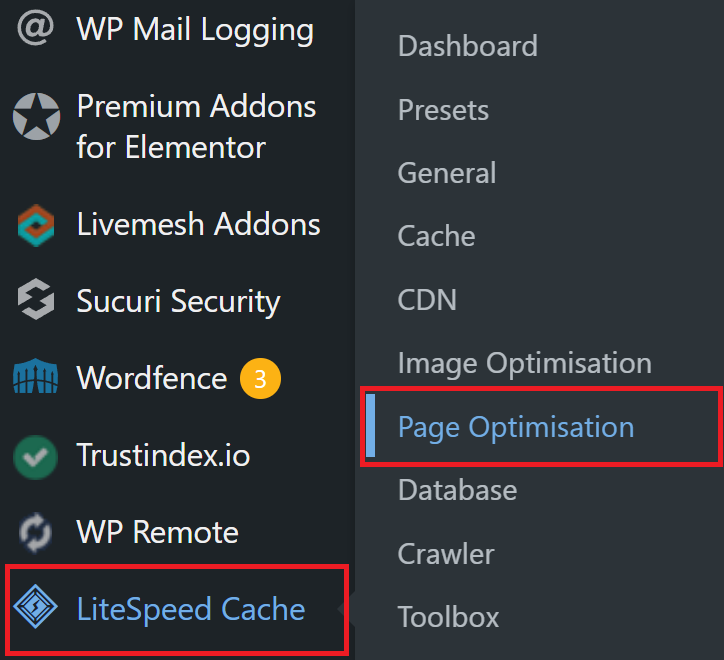Image resolution: width=724 pixels, height=660 pixels.
Task: Click the Premium Addons star icon
Action: point(36,116)
